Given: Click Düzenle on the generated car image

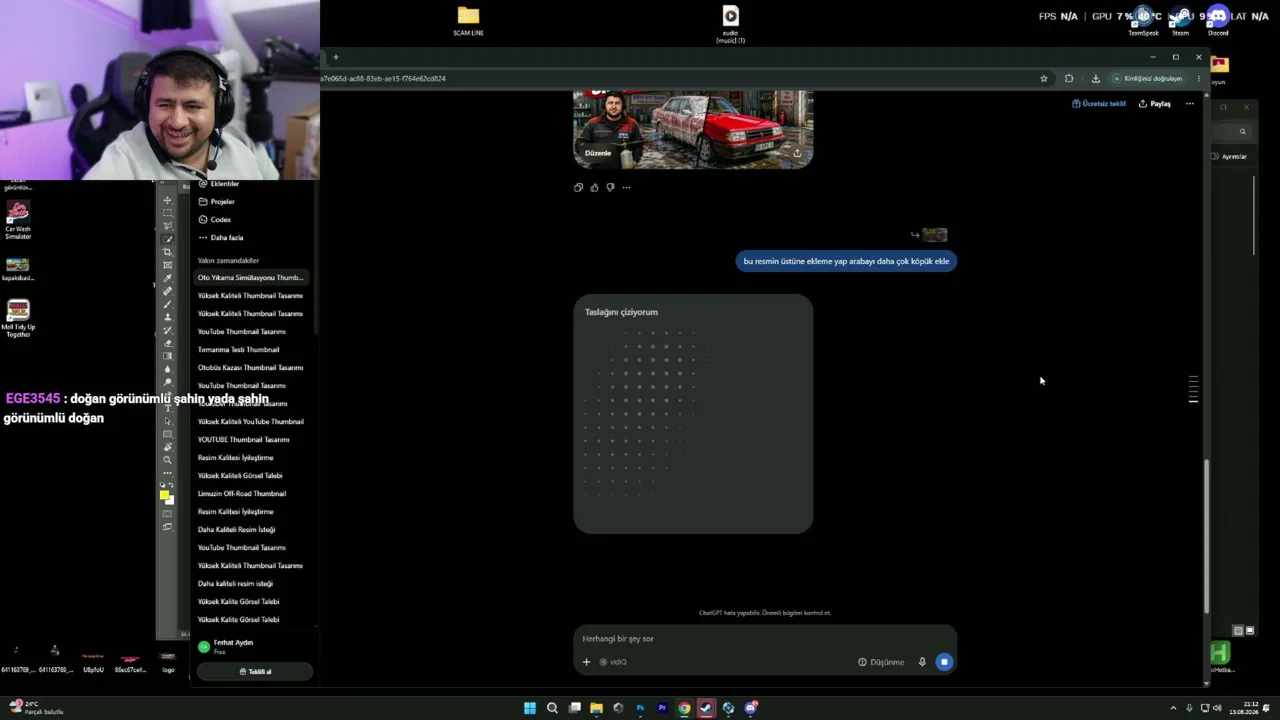Looking at the screenshot, I should [x=598, y=153].
